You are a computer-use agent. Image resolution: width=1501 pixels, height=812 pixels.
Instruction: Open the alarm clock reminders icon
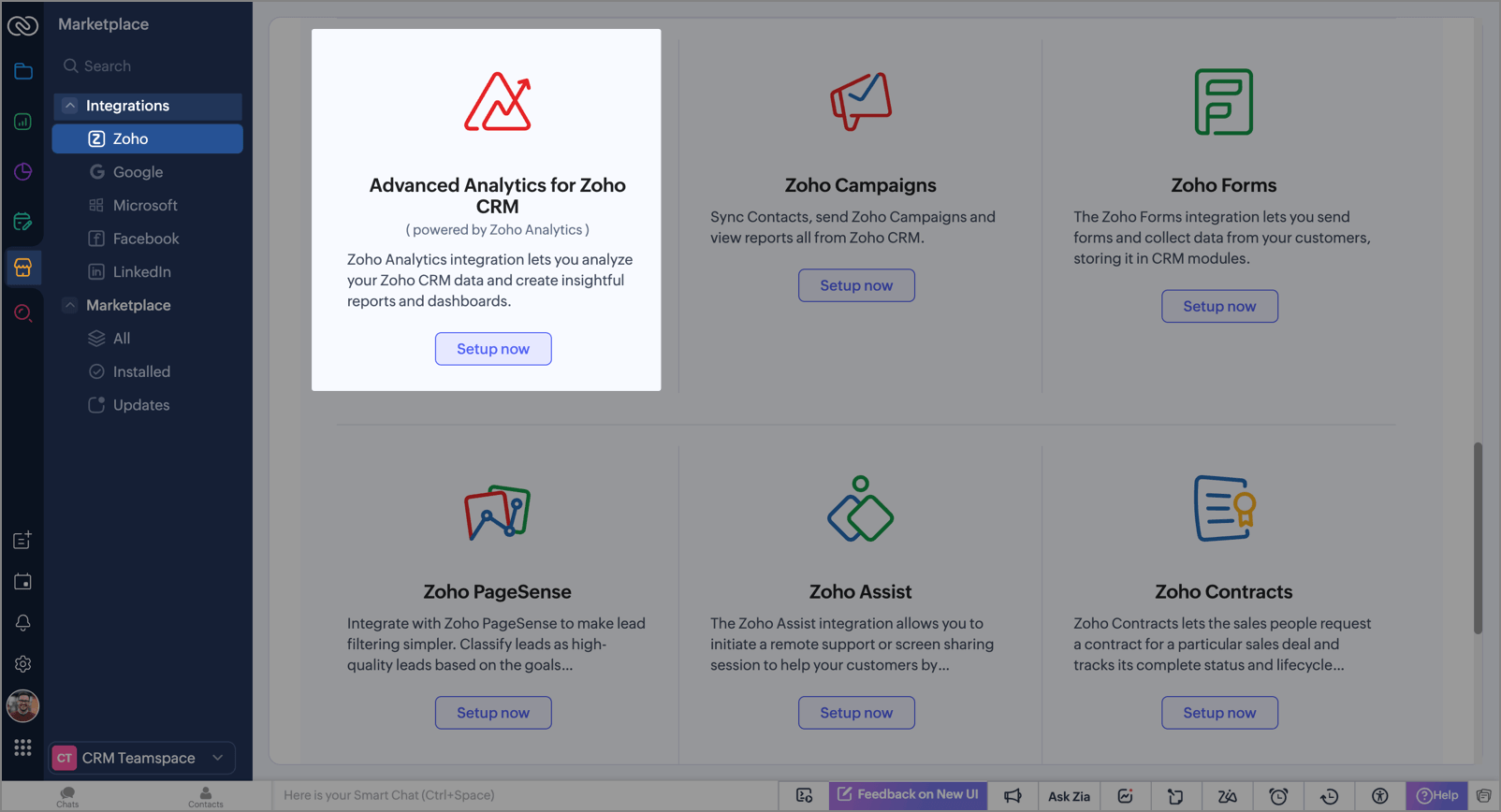[1278, 796]
